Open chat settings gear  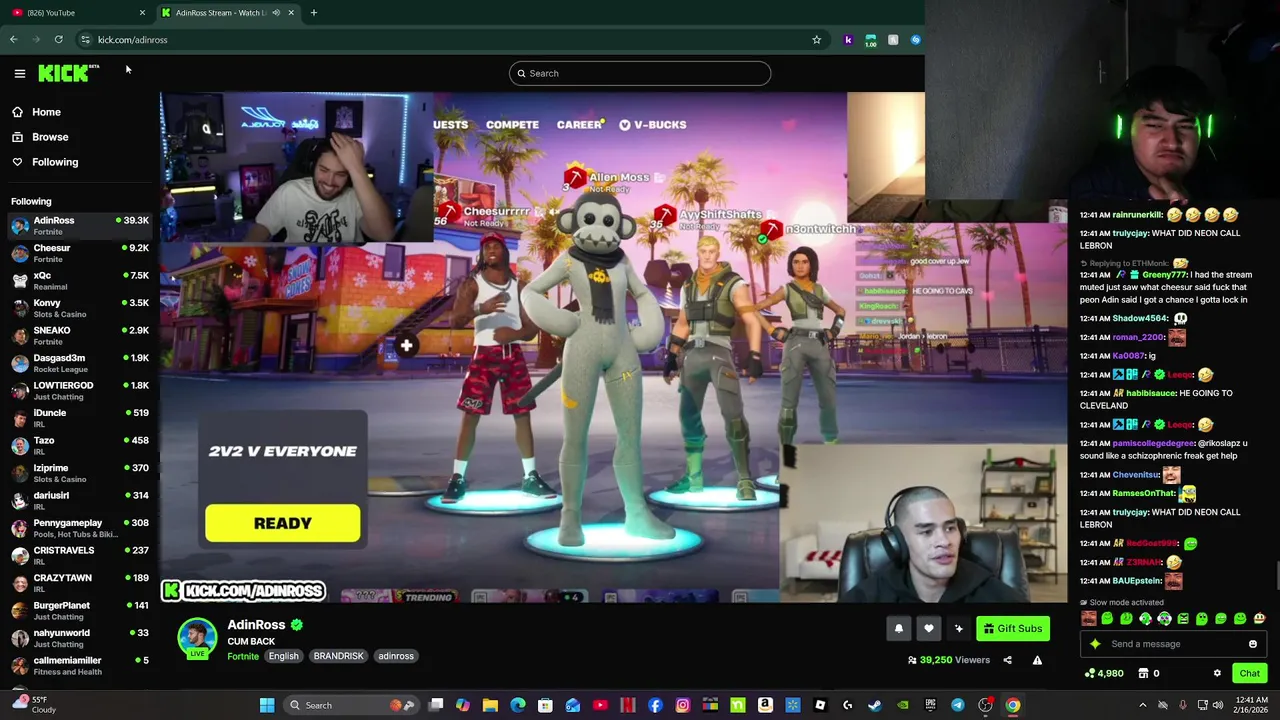tap(1217, 674)
